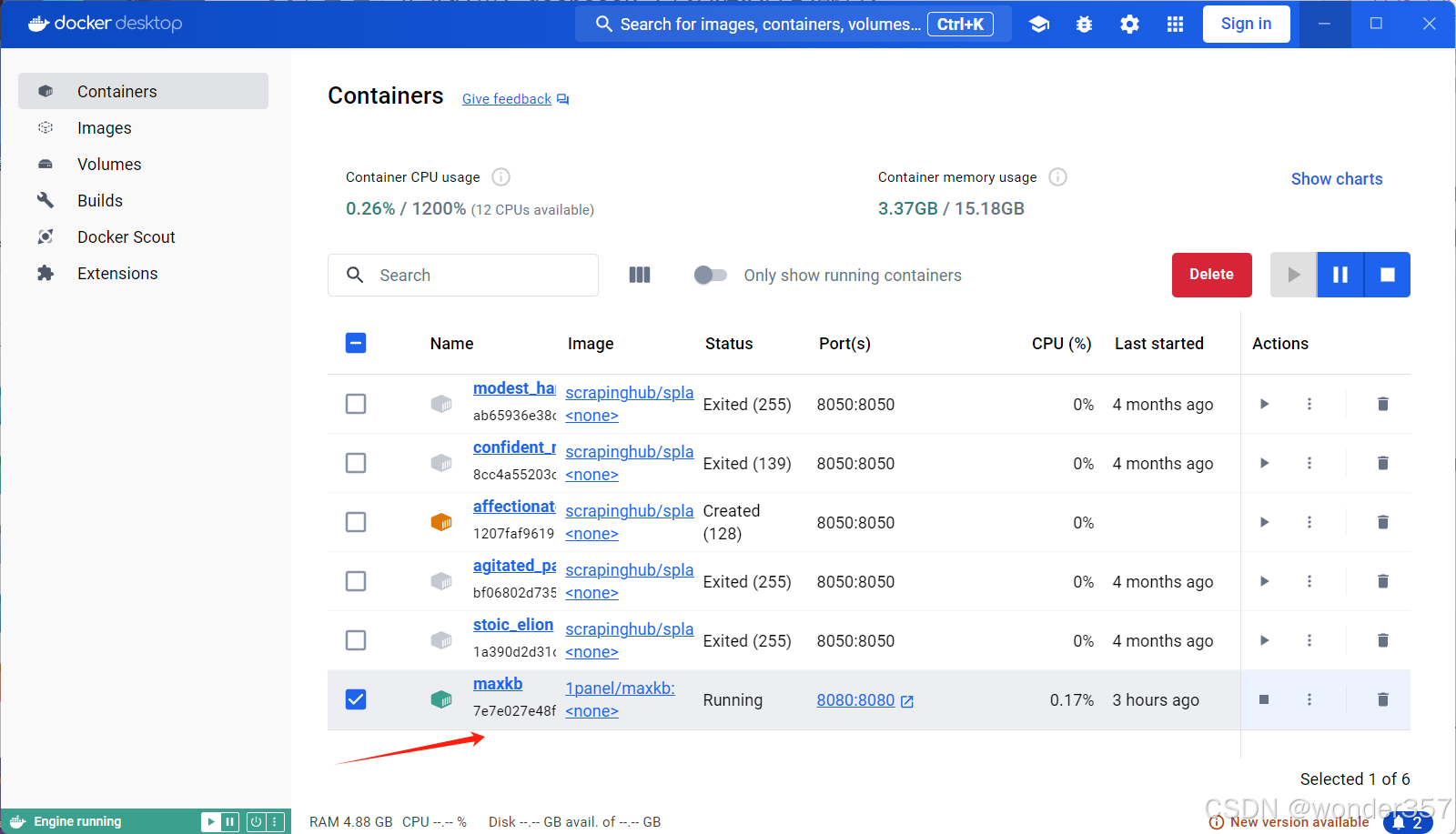Click info icon next to Container CPU usage
This screenshot has height=834, width=1456.
pyautogui.click(x=500, y=176)
